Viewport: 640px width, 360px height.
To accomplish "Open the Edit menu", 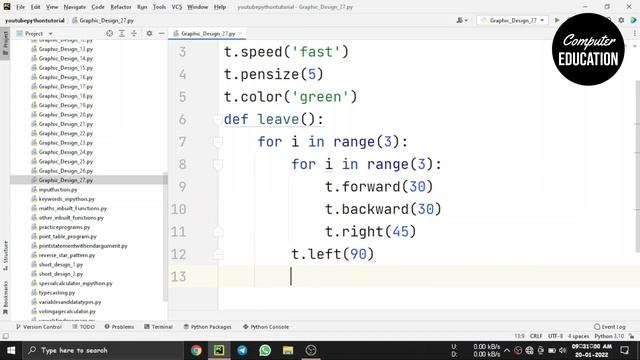I will pyautogui.click(x=36, y=7).
